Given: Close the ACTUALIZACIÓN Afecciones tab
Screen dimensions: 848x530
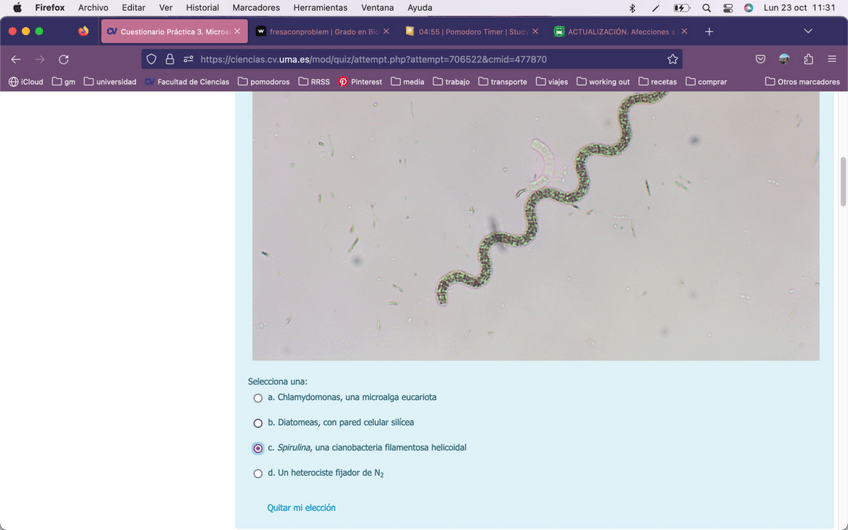Looking at the screenshot, I should point(684,31).
